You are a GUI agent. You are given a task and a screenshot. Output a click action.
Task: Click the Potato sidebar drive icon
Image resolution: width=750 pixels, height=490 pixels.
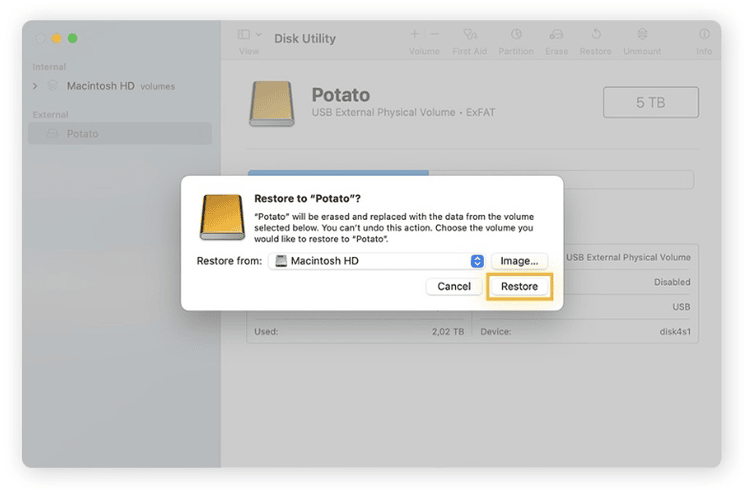pyautogui.click(x=53, y=134)
